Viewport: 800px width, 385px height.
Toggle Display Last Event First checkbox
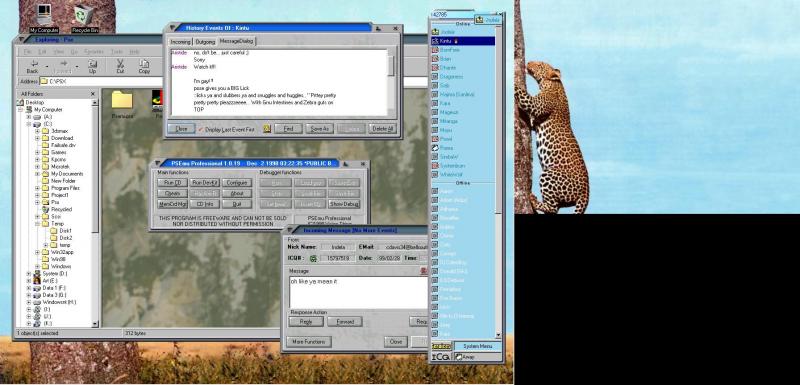201,130
